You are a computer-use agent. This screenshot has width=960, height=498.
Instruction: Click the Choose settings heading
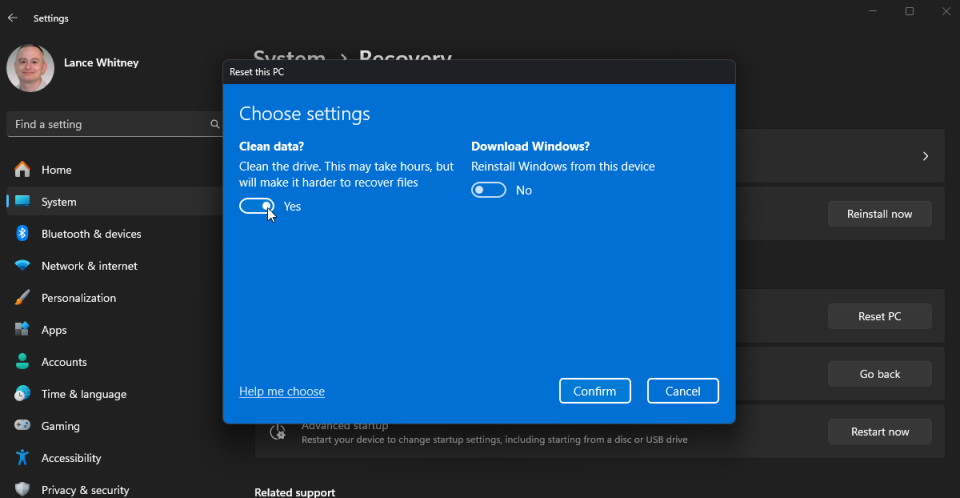[x=304, y=114]
